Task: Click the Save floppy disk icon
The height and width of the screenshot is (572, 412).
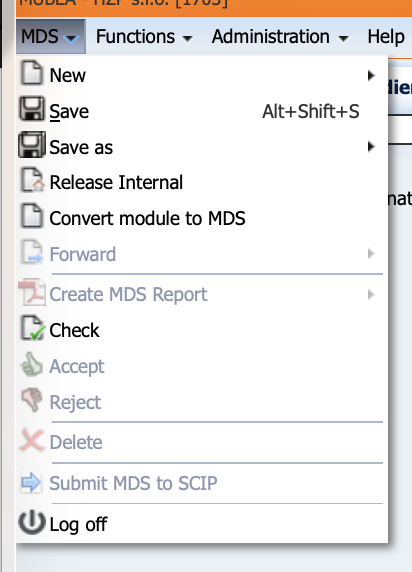Action: coord(32,108)
